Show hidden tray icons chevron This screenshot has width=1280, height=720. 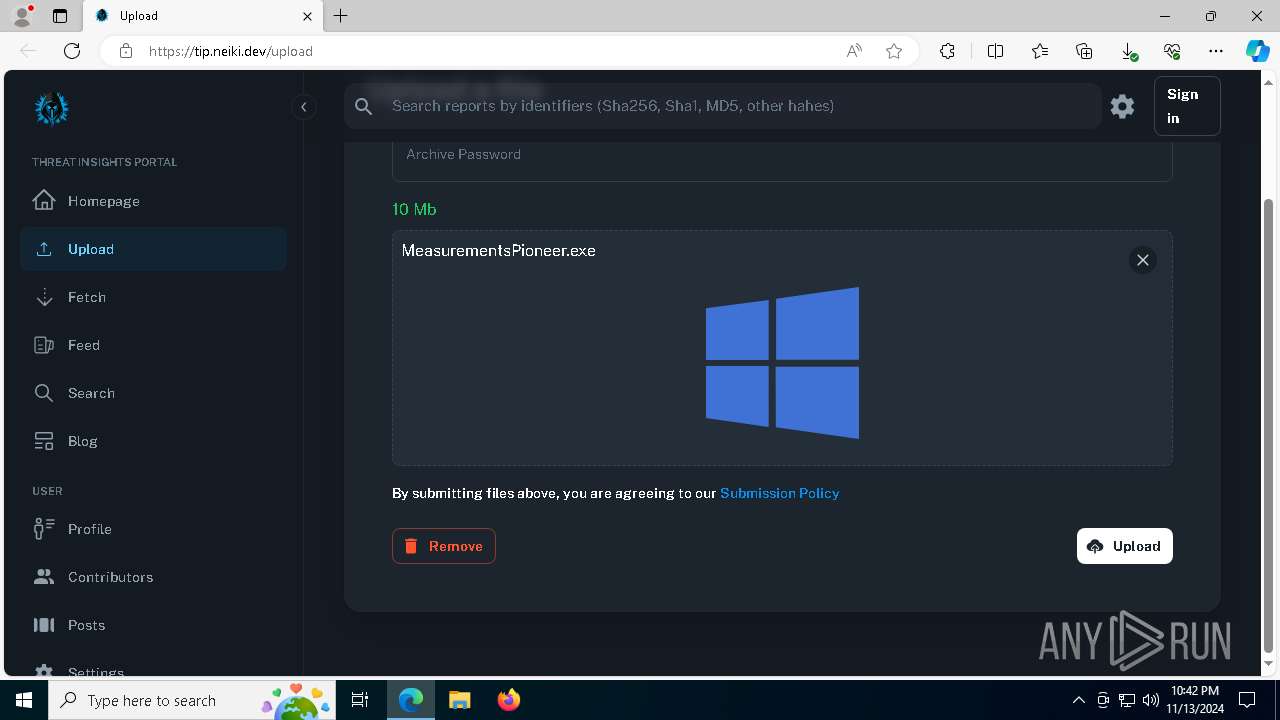point(1078,700)
